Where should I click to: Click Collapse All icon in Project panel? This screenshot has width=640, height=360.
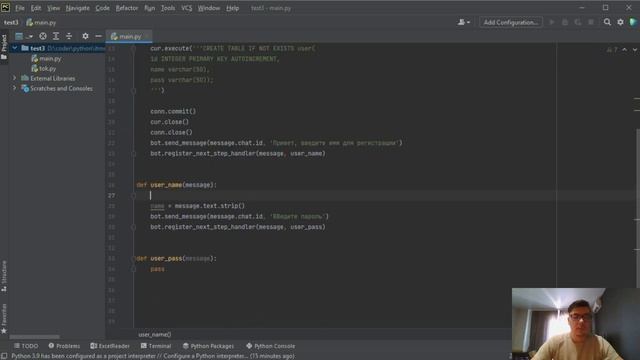[69, 36]
